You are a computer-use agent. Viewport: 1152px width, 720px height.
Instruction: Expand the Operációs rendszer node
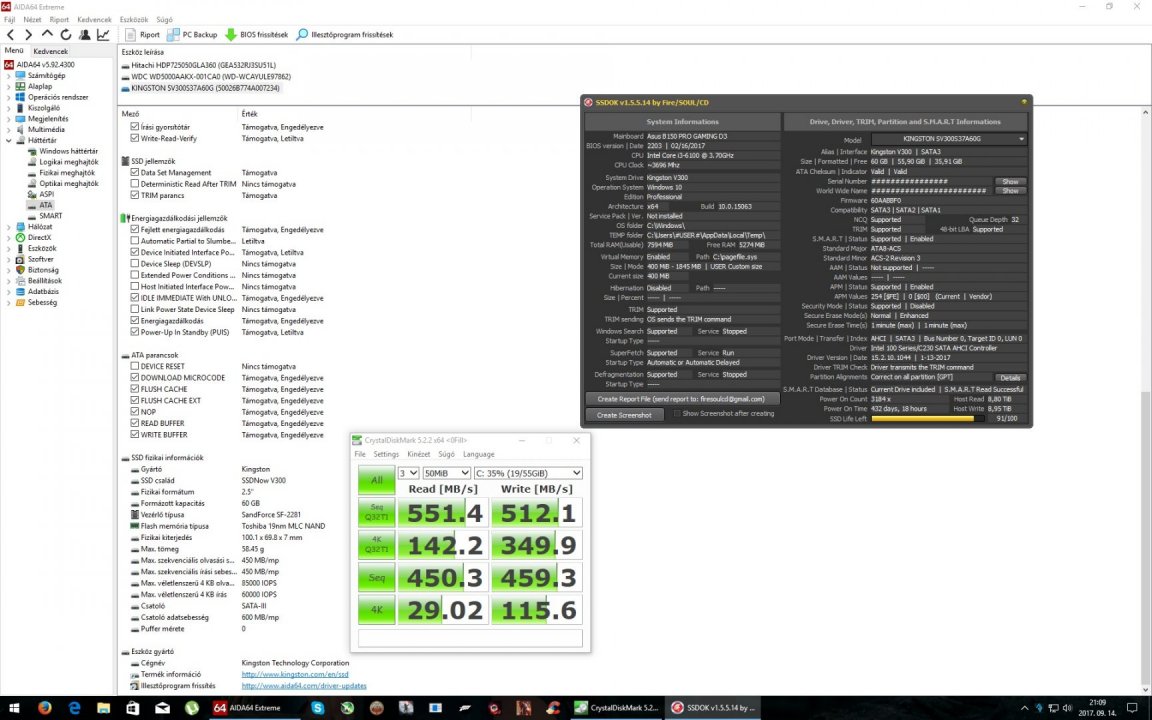[x=9, y=97]
